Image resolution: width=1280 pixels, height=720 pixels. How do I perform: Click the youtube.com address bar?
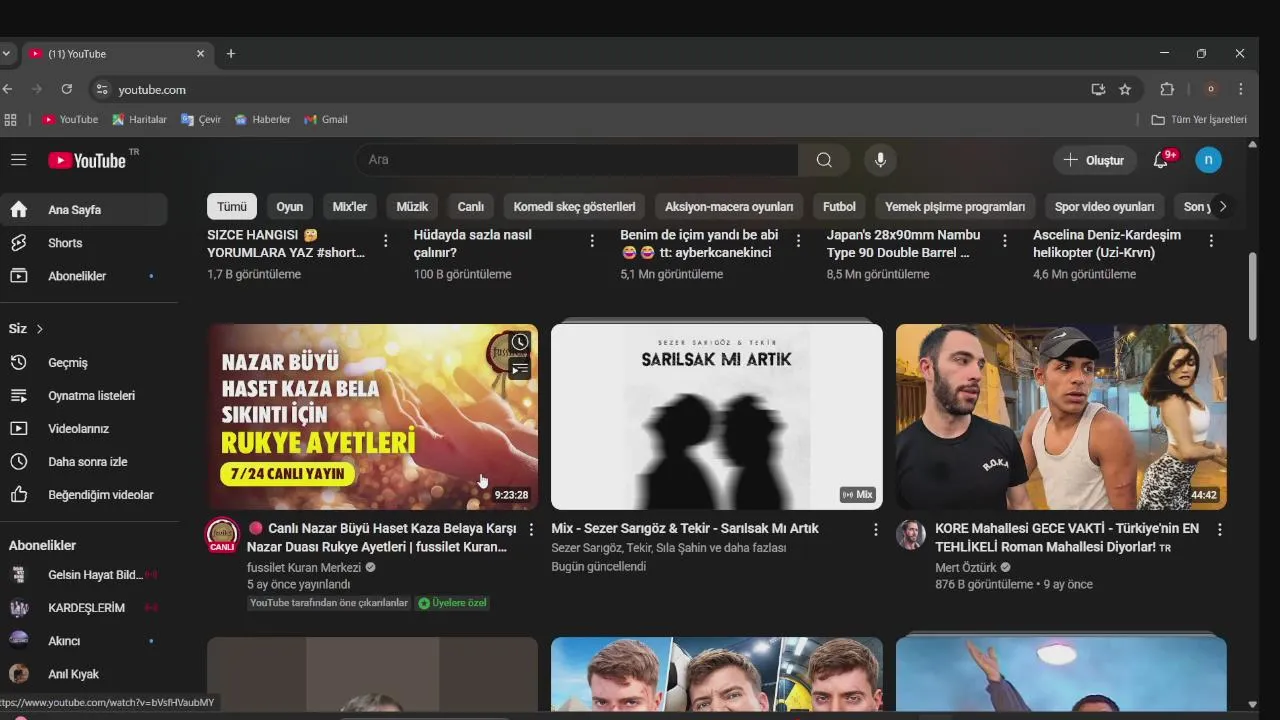click(x=590, y=89)
